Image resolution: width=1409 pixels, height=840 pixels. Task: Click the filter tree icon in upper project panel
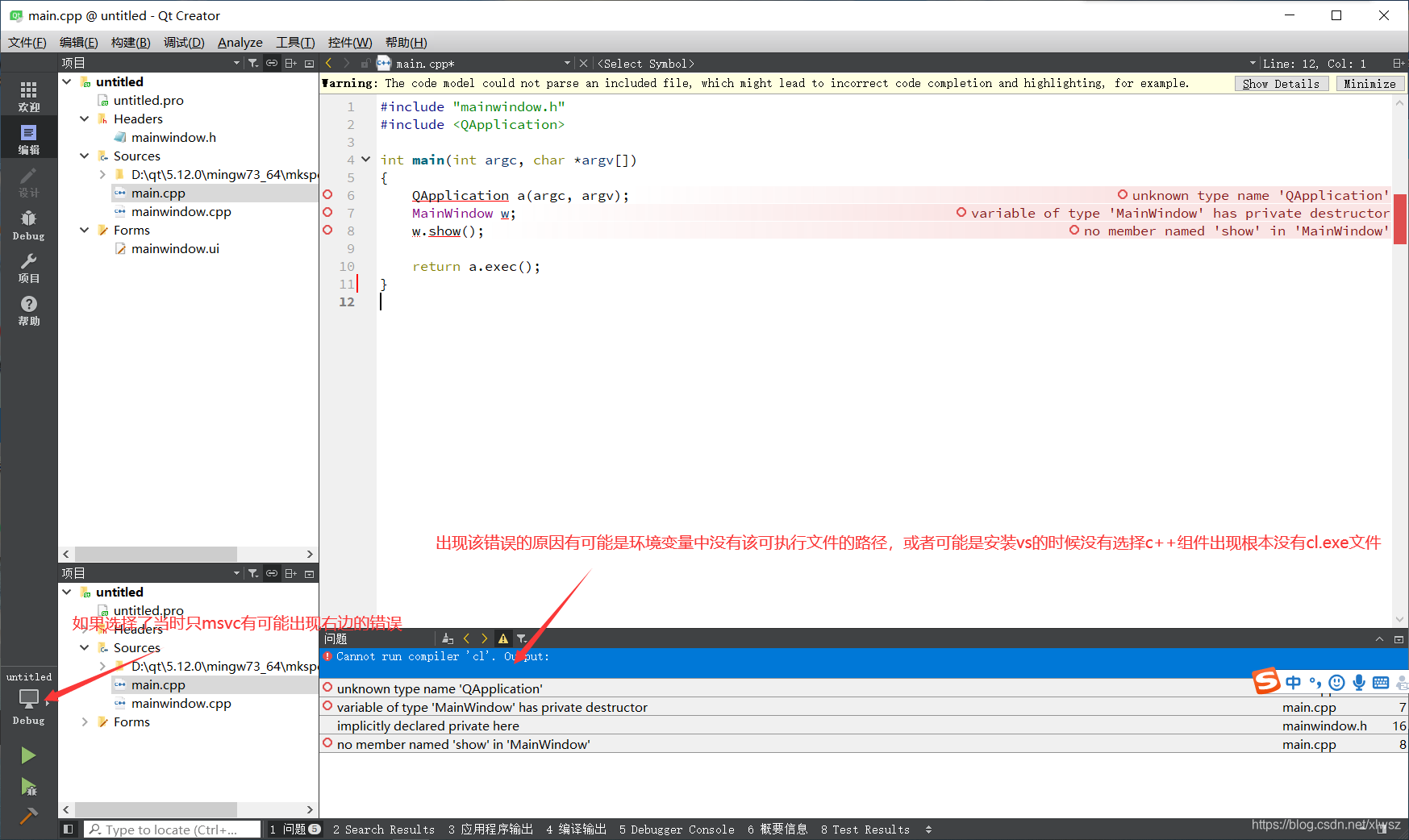tap(253, 63)
